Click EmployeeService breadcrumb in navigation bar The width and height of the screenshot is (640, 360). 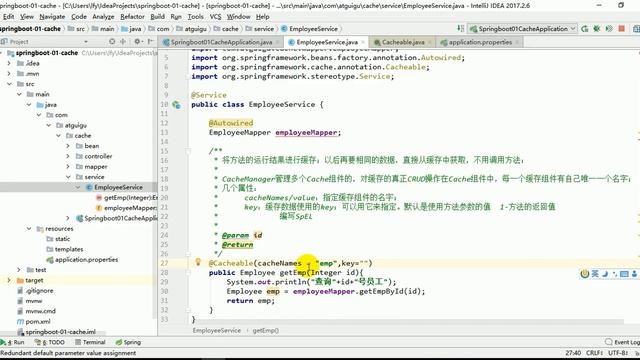(310, 29)
